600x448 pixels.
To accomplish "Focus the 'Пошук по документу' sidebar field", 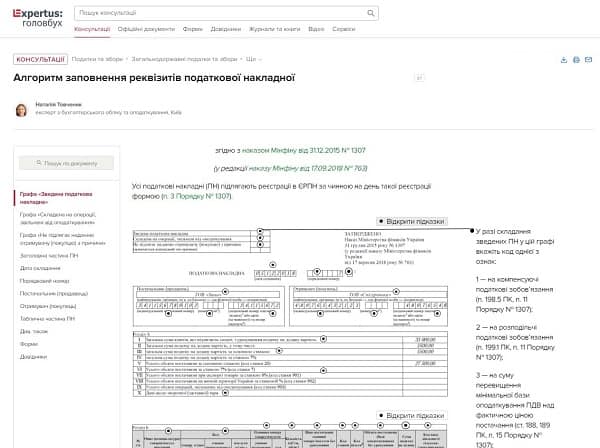I will (67, 163).
